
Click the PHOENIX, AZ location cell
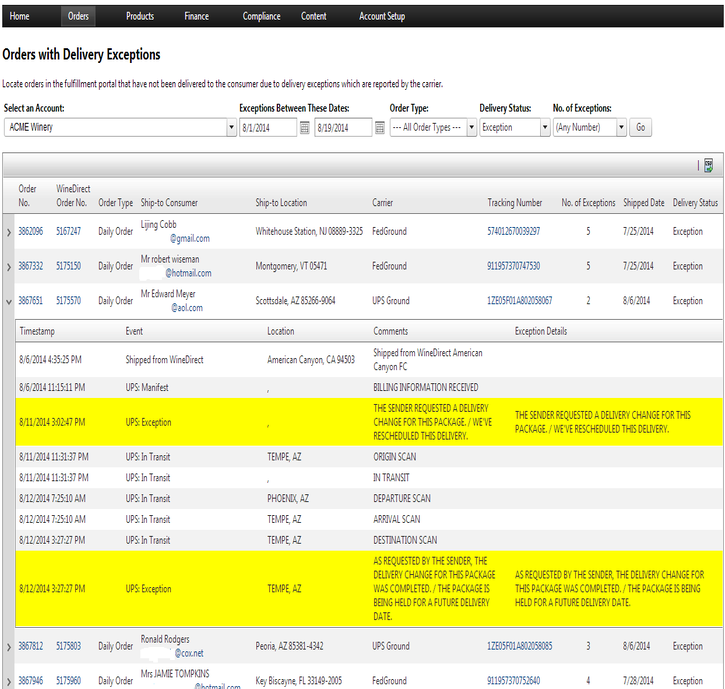(x=288, y=498)
